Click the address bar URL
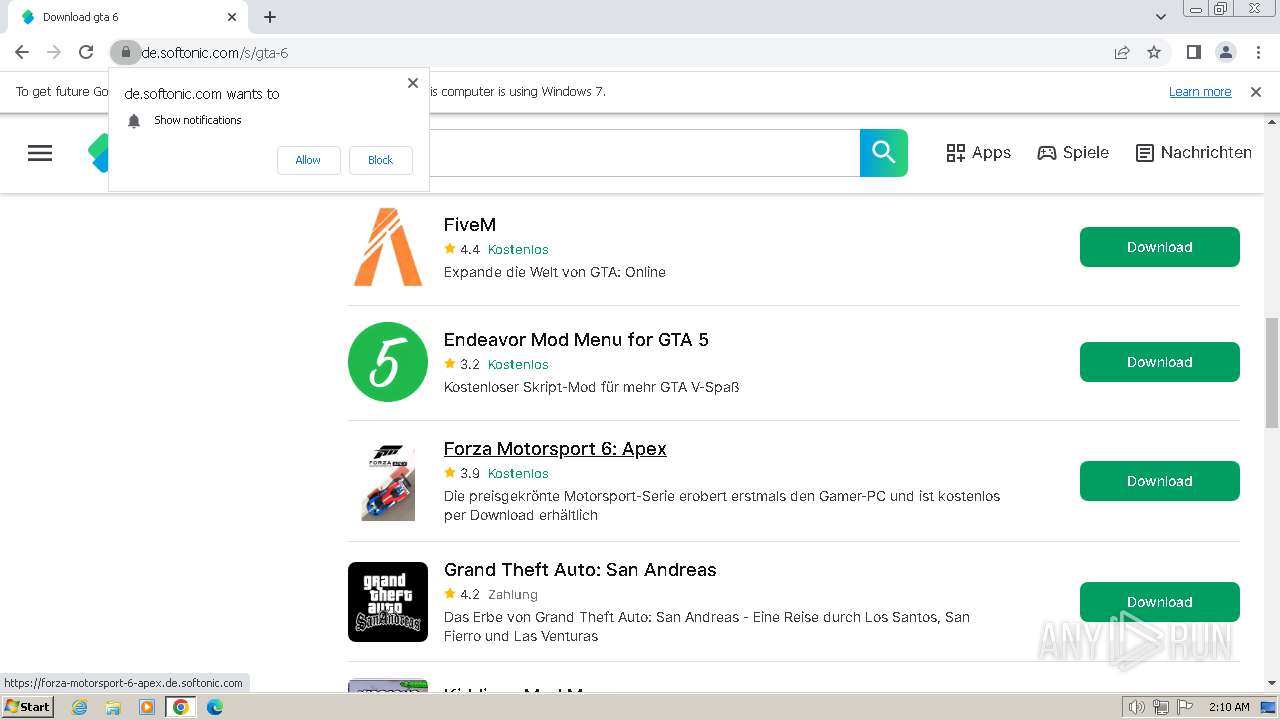The height and width of the screenshot is (720, 1280). pos(215,52)
